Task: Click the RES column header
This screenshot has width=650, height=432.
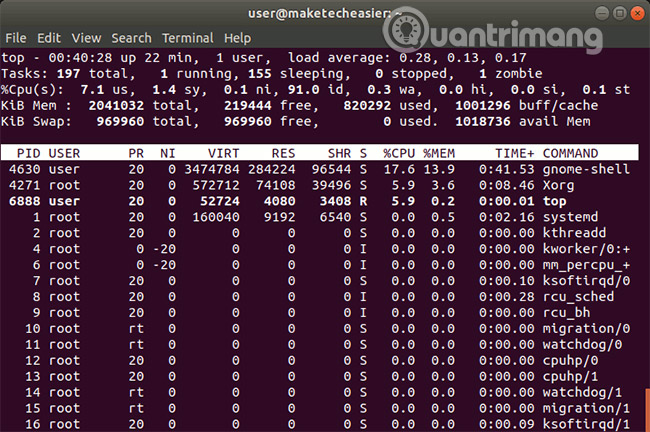Action: [x=284, y=153]
